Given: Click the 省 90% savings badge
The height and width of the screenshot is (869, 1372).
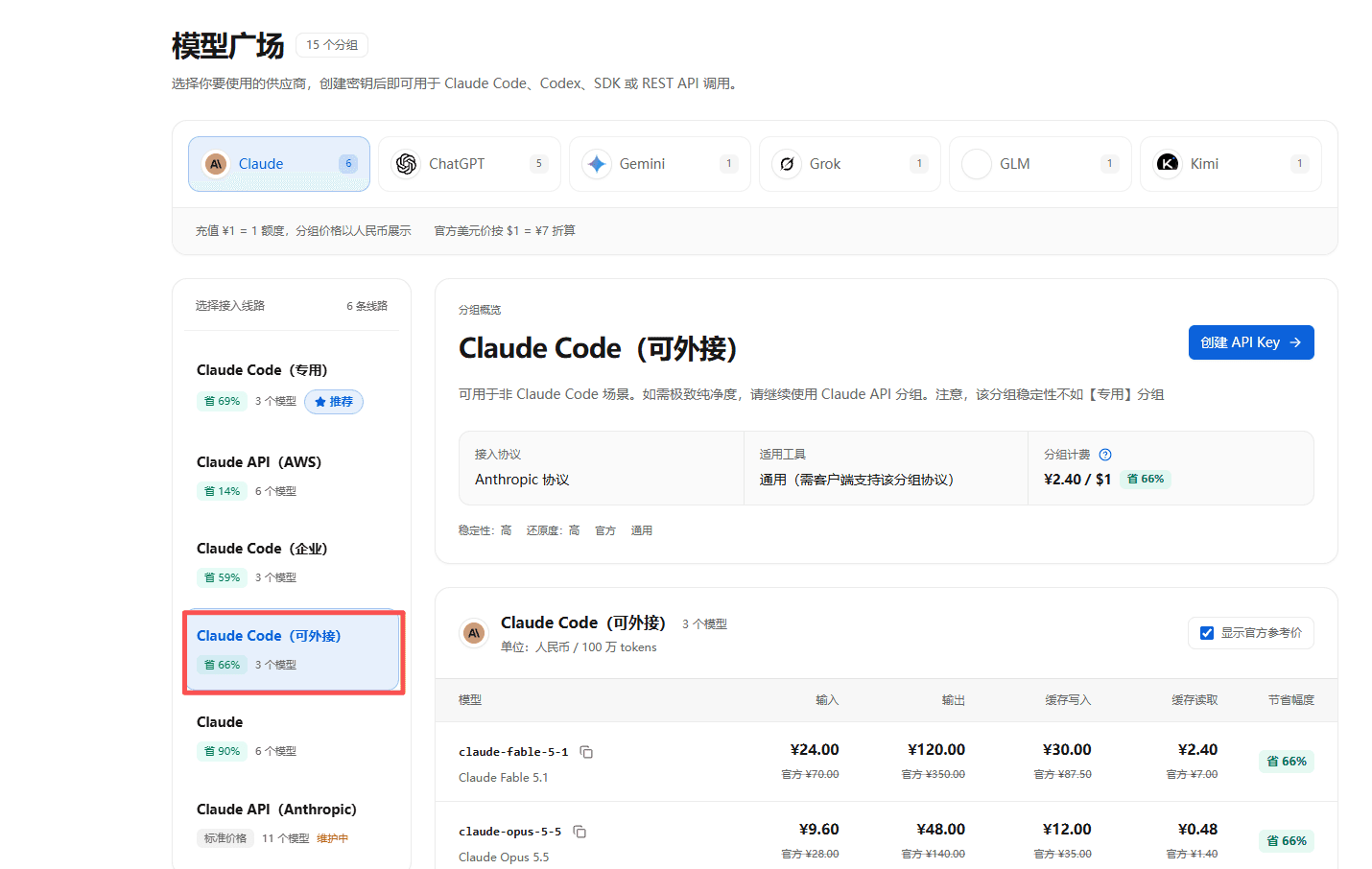Looking at the screenshot, I should click(222, 751).
